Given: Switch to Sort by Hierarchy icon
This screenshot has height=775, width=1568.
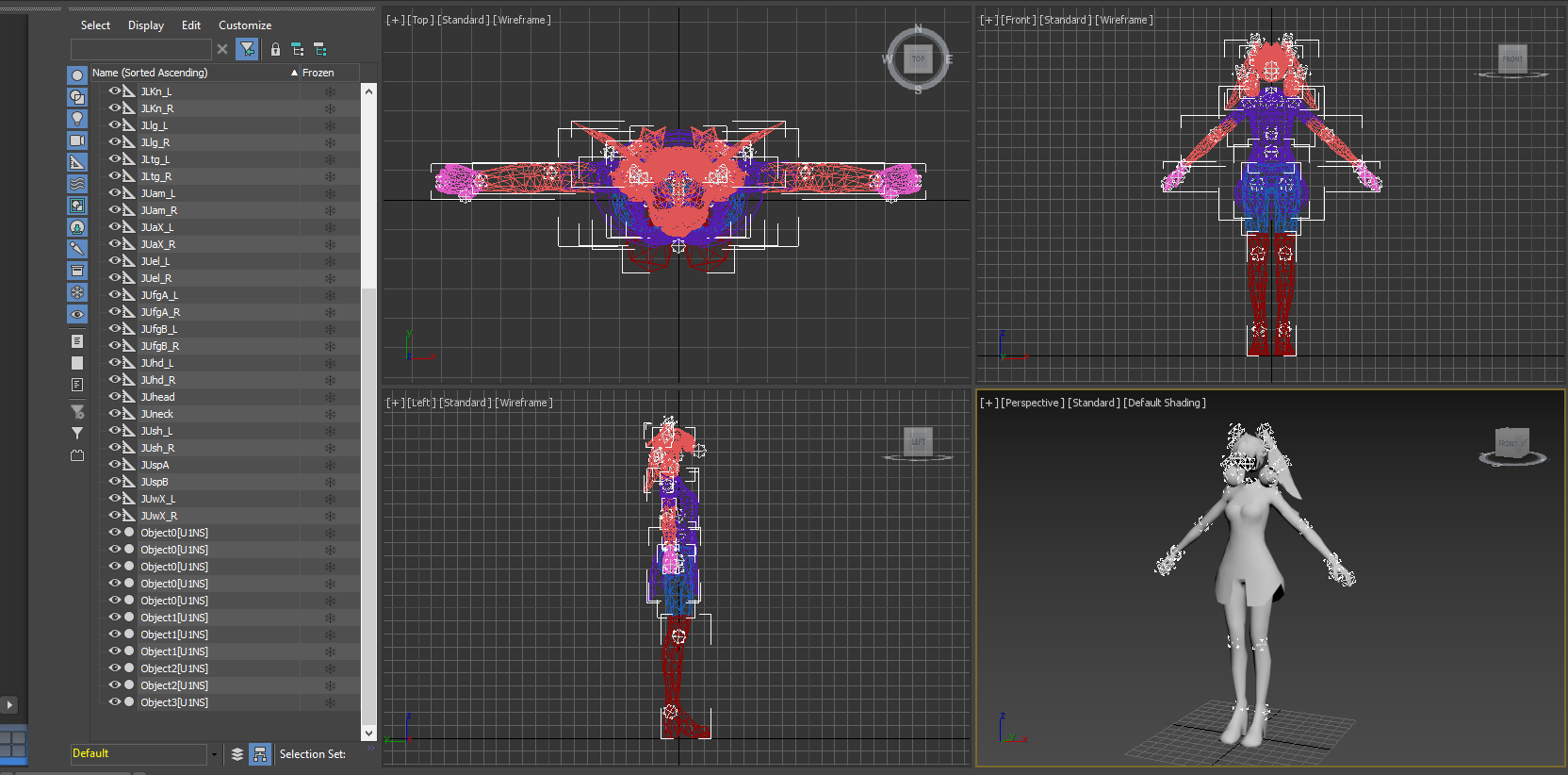Looking at the screenshot, I should point(260,754).
